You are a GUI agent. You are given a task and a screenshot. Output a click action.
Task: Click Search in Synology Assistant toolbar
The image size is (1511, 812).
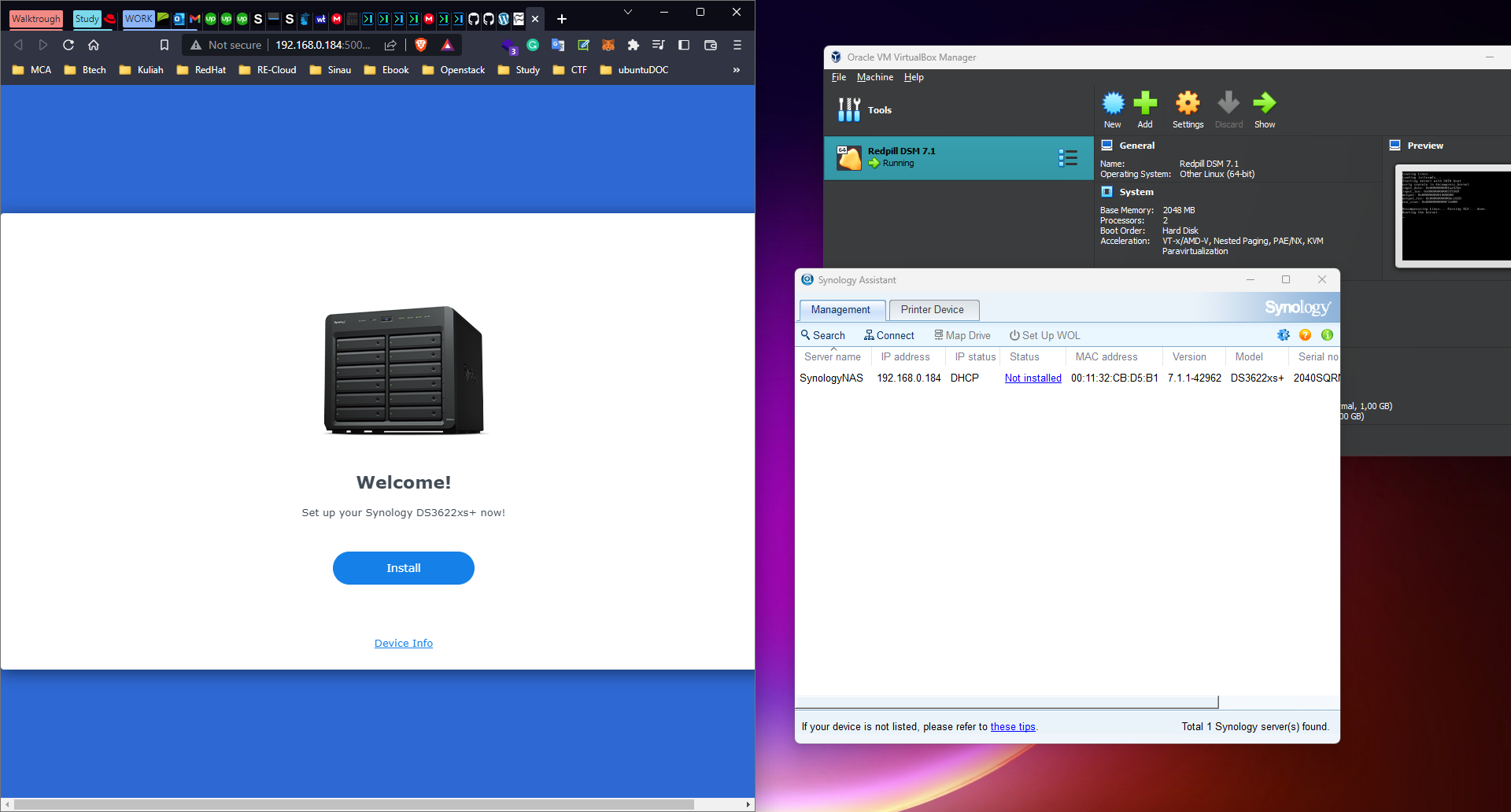tap(823, 335)
